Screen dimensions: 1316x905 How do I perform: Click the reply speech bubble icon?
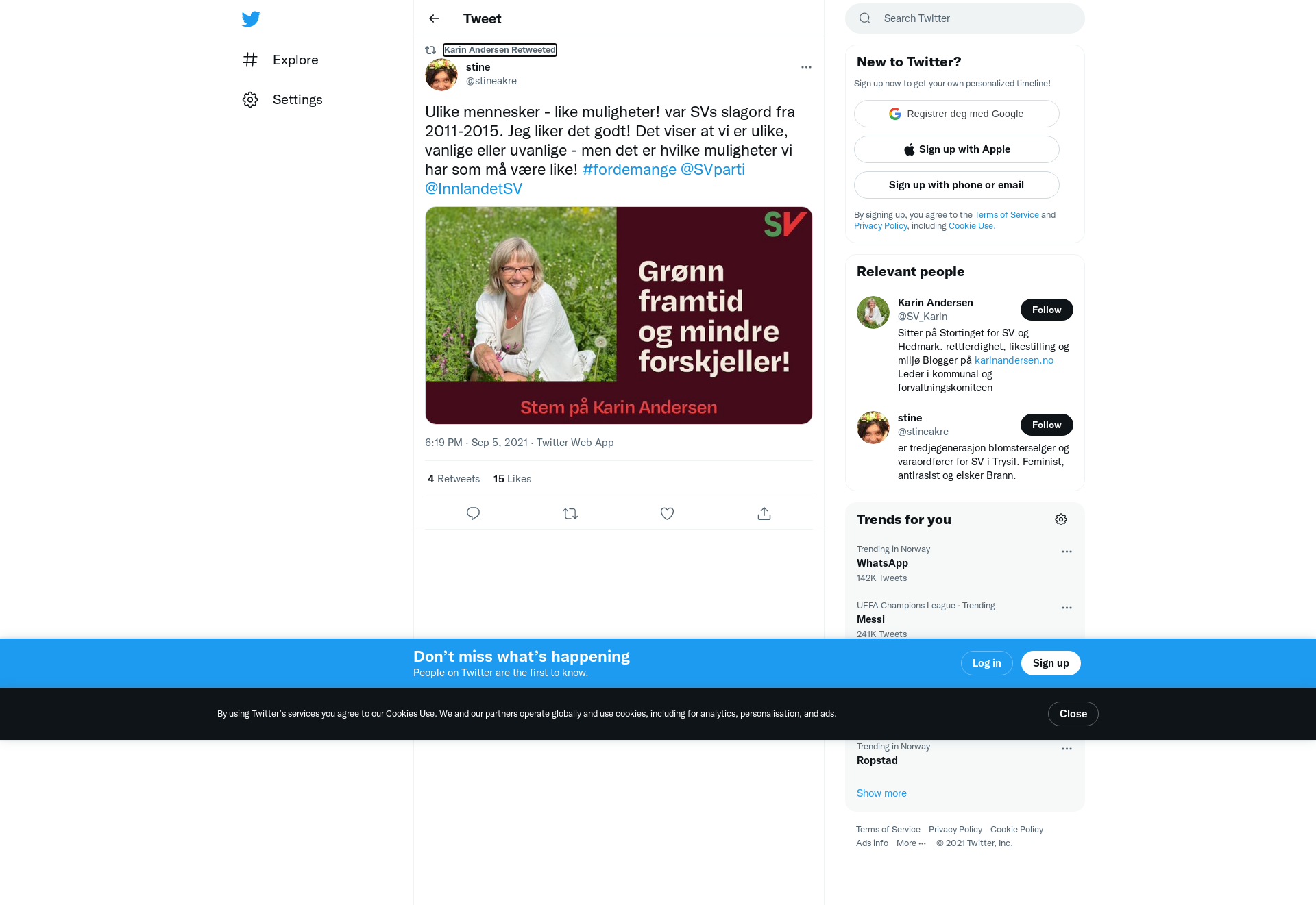point(473,513)
